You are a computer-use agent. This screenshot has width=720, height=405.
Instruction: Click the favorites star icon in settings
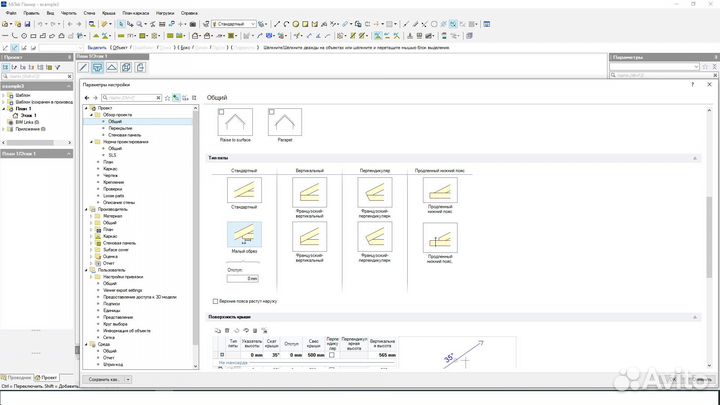tap(167, 98)
